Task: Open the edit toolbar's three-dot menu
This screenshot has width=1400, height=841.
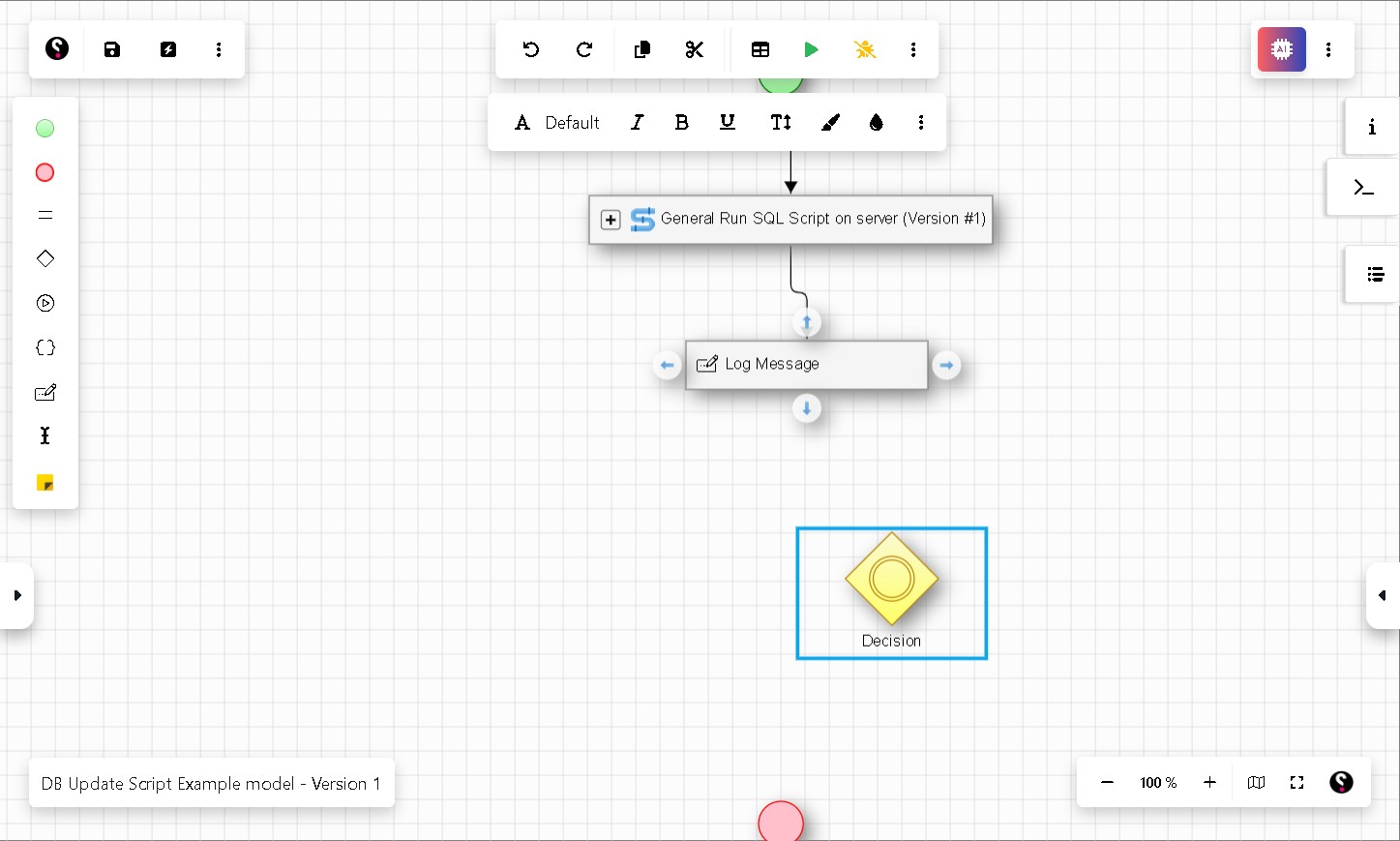Action: [913, 49]
